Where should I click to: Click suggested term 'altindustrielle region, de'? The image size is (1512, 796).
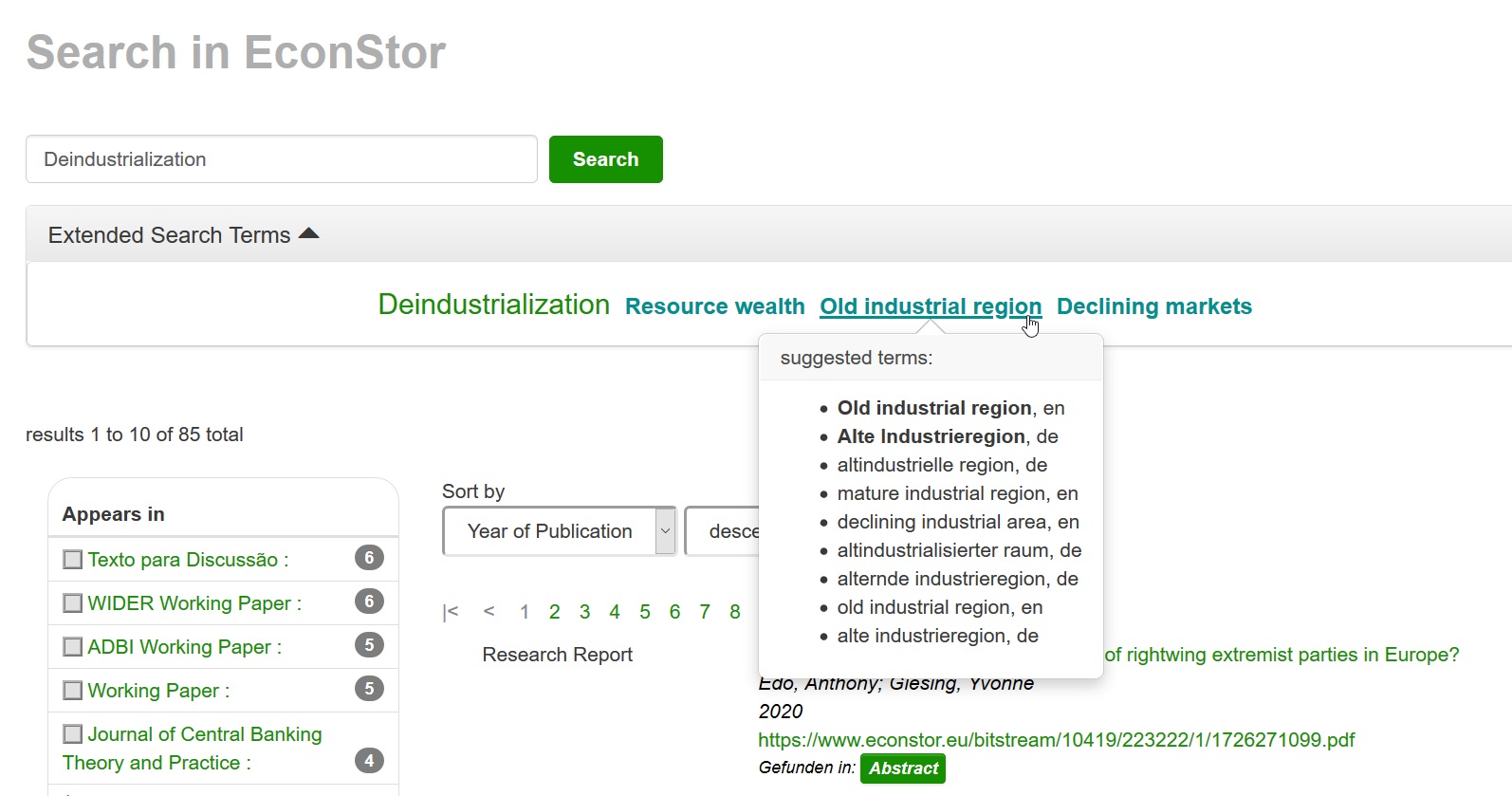click(942, 465)
